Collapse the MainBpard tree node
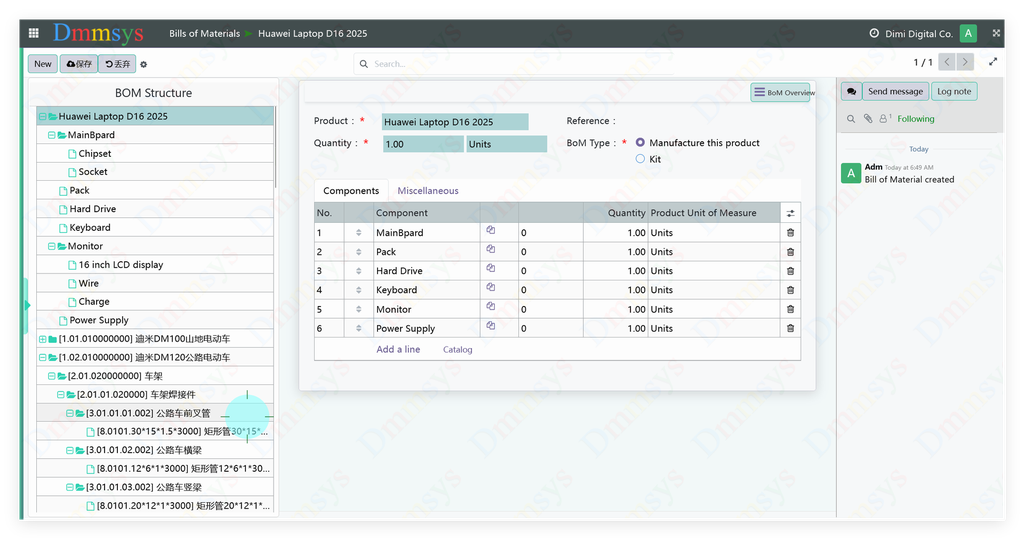The width and height of the screenshot is (1024, 539). [x=52, y=135]
